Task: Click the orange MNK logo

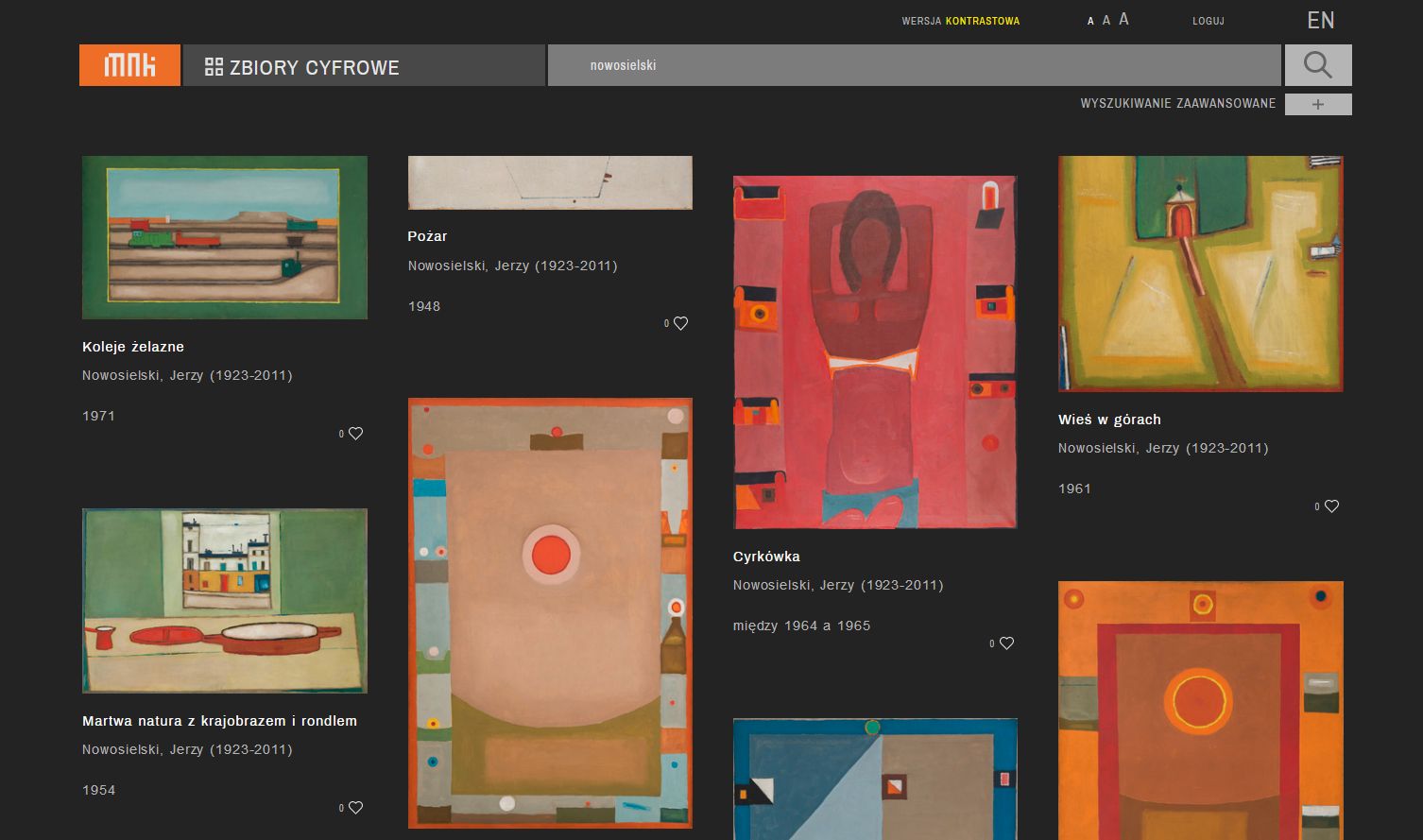Action: 129,65
